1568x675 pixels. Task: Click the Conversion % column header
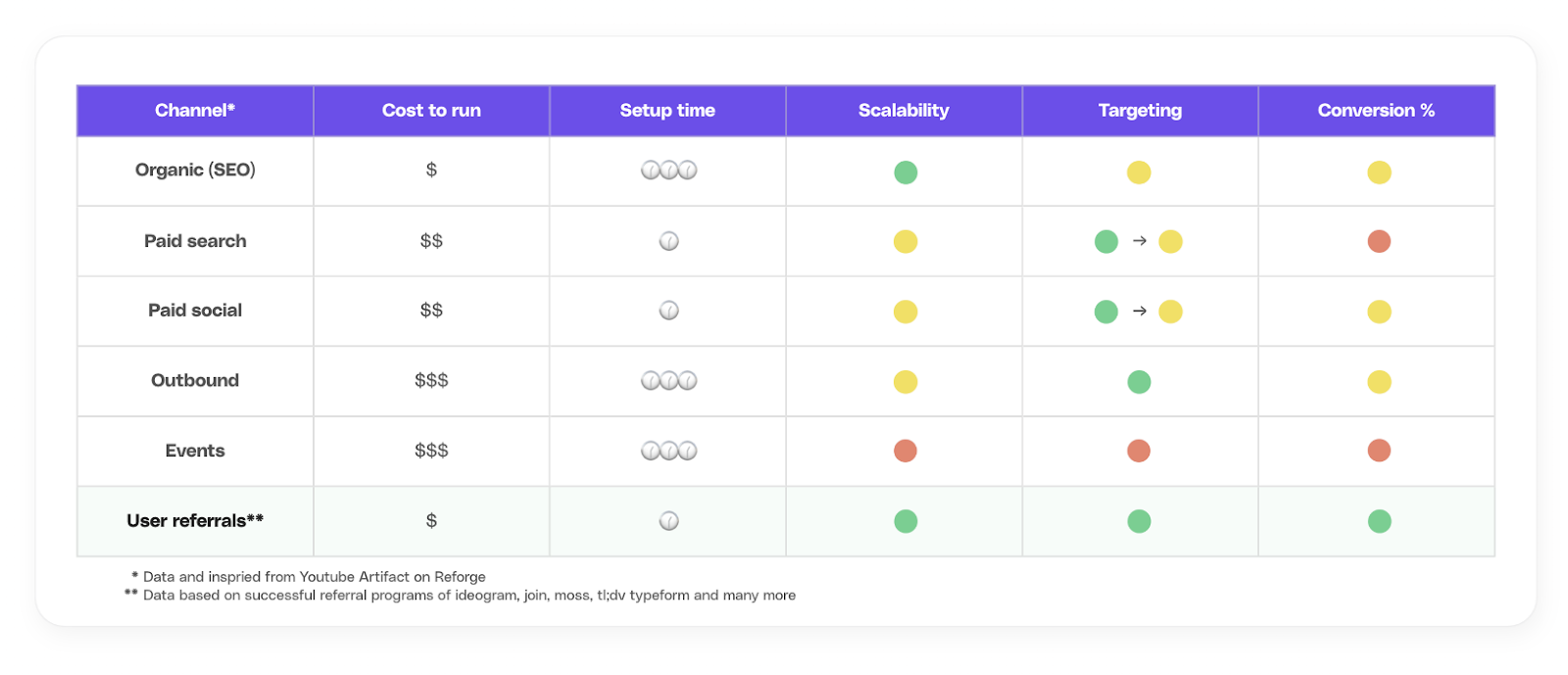click(1376, 111)
